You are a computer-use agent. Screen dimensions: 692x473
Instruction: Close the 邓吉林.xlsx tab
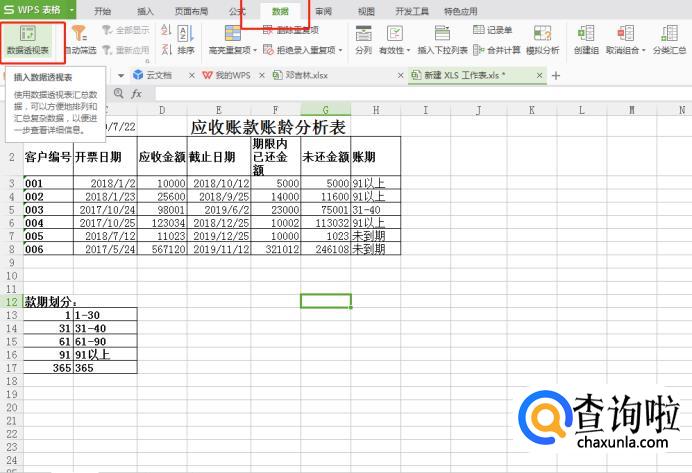[x=400, y=75]
